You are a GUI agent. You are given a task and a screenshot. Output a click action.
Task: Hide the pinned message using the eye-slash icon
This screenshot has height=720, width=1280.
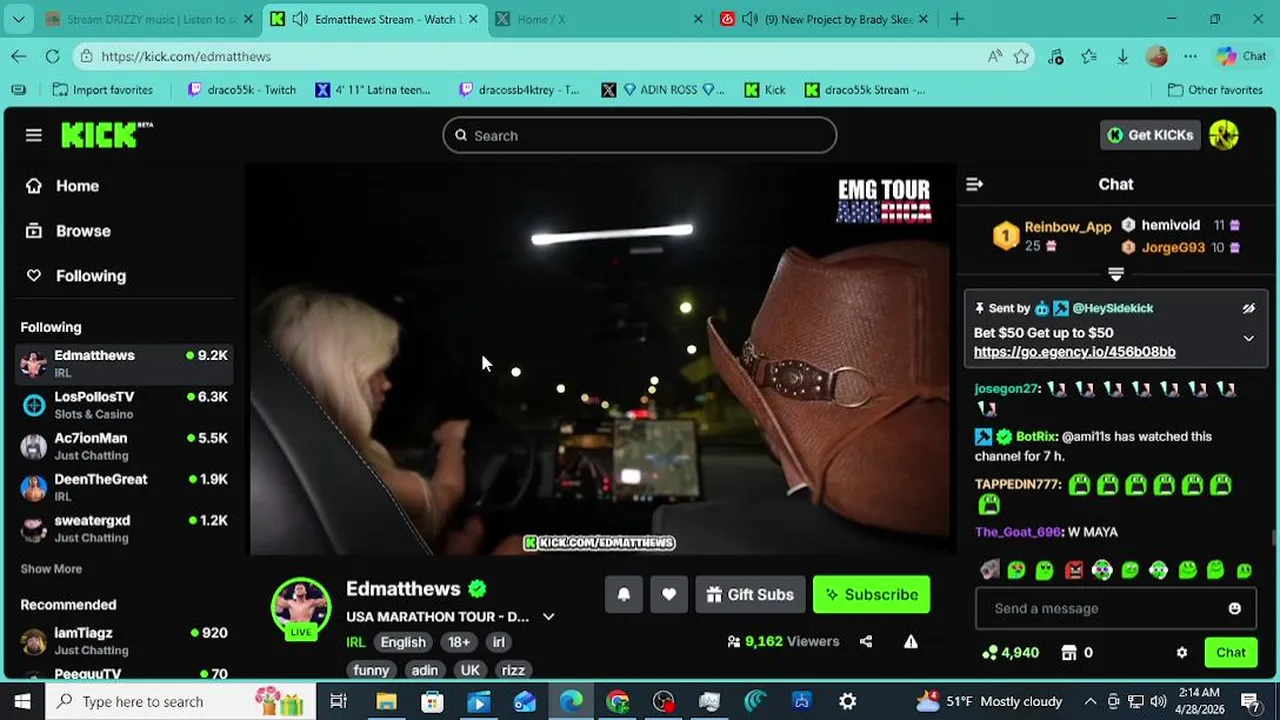(x=1248, y=309)
